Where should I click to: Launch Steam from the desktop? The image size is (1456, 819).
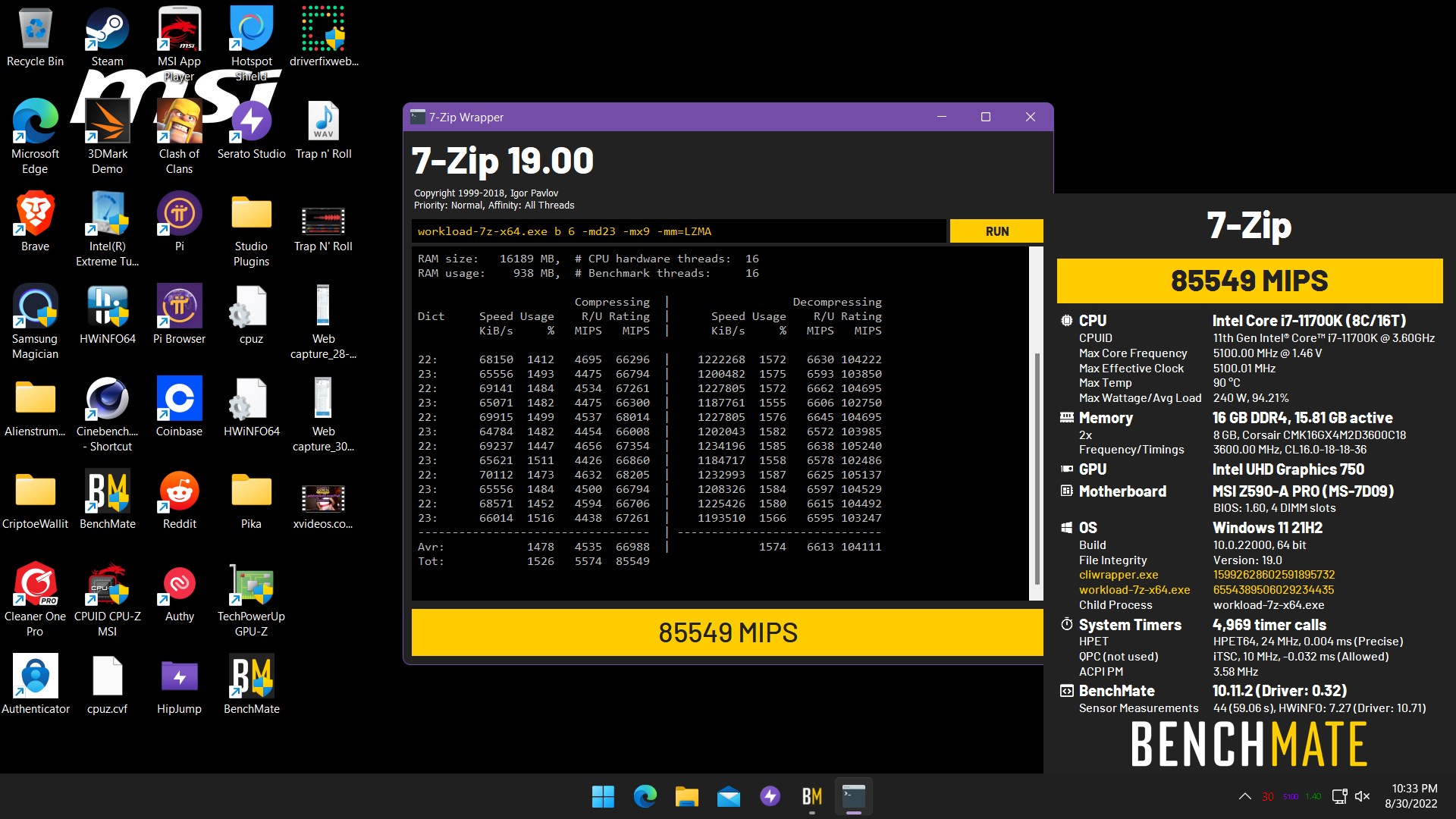pos(107,38)
